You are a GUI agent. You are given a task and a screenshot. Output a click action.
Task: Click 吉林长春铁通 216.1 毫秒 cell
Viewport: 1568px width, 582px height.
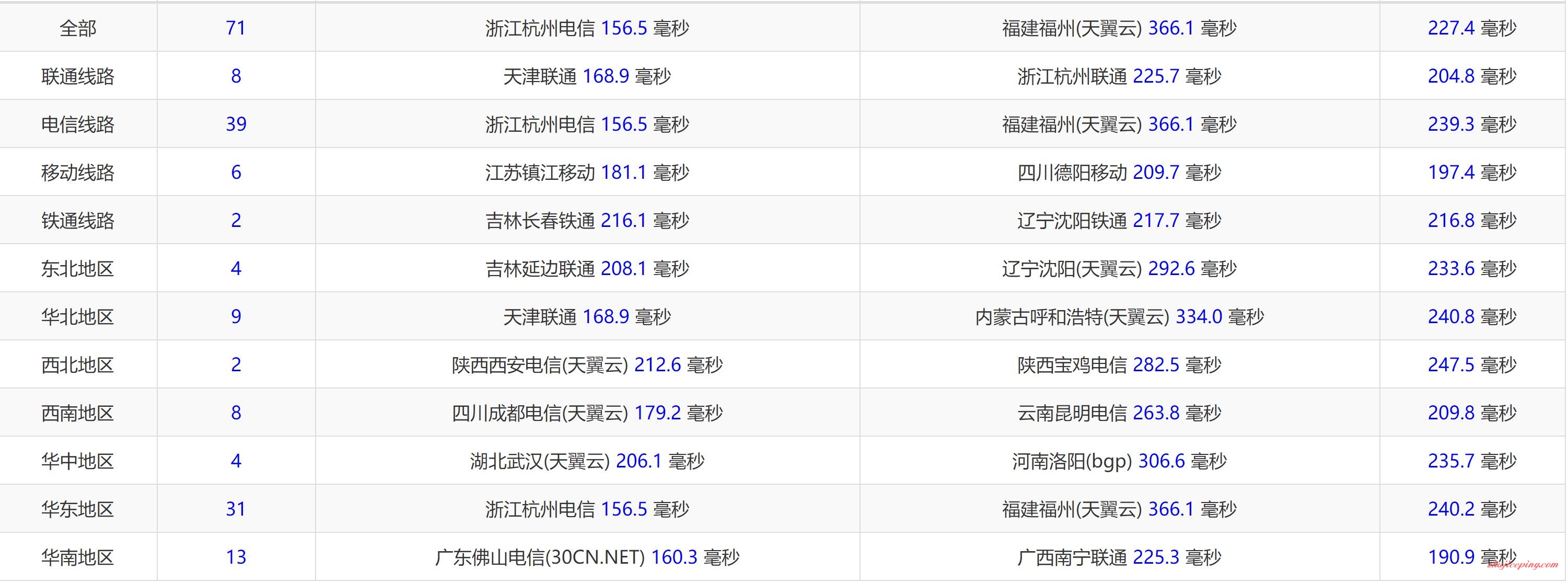[587, 221]
